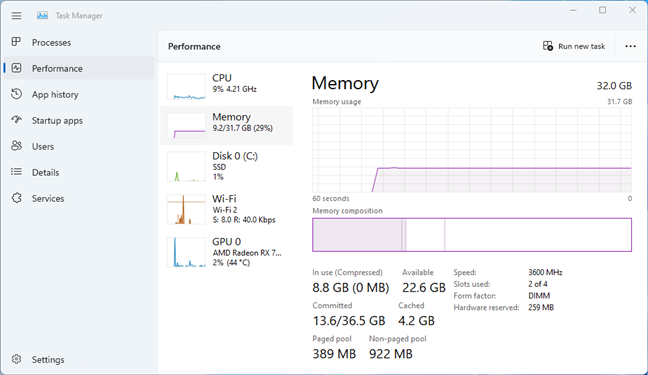Select the Disk 0 (C:) mini graph

pyautogui.click(x=186, y=167)
